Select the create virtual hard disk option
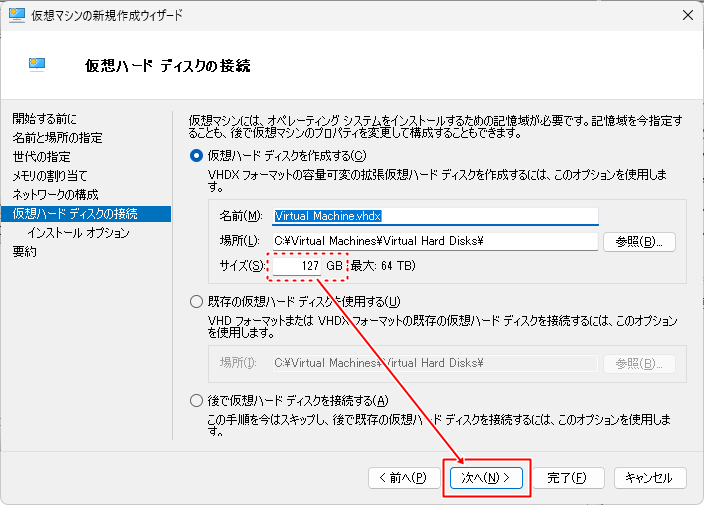The image size is (704, 505). coord(196,155)
